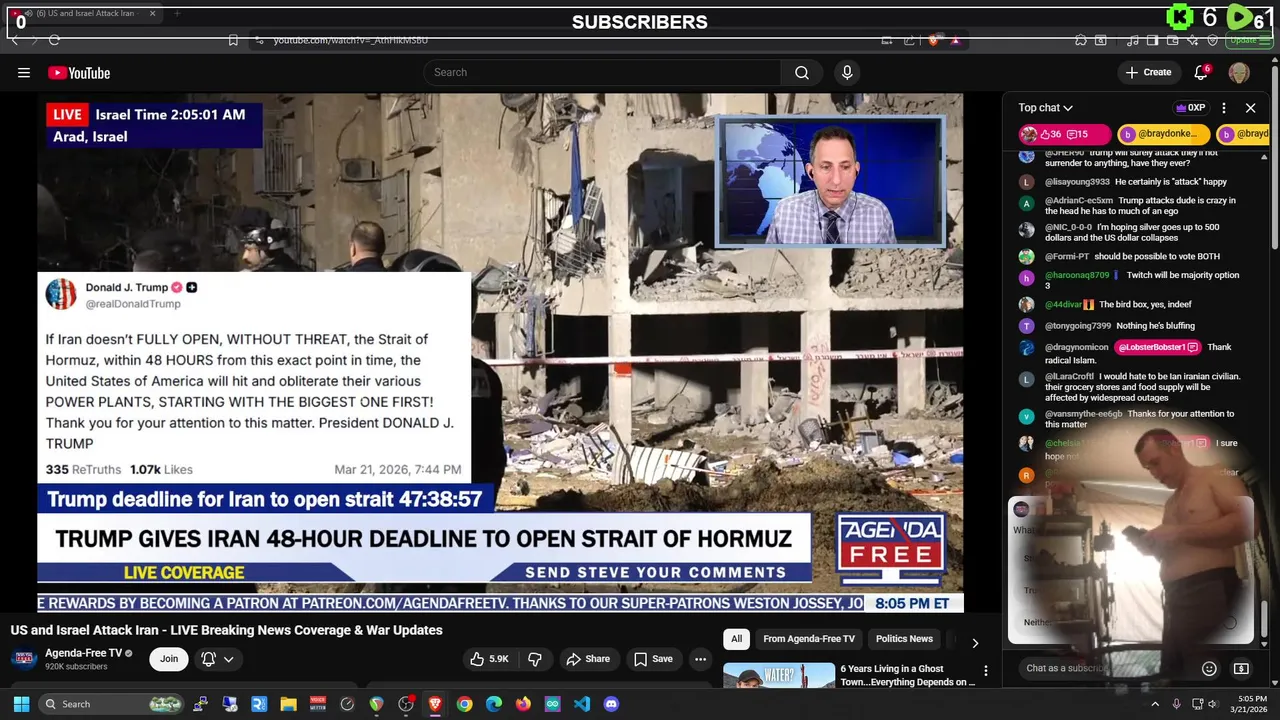Open YouTube notifications bell

click(1201, 72)
